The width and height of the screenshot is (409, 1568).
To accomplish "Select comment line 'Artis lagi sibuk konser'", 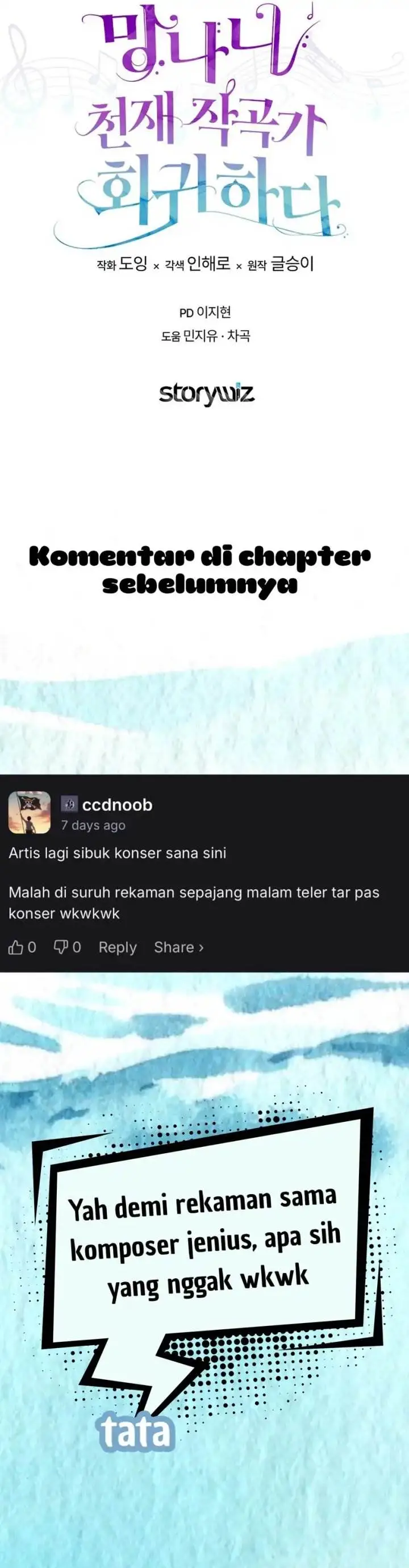I will point(118,854).
